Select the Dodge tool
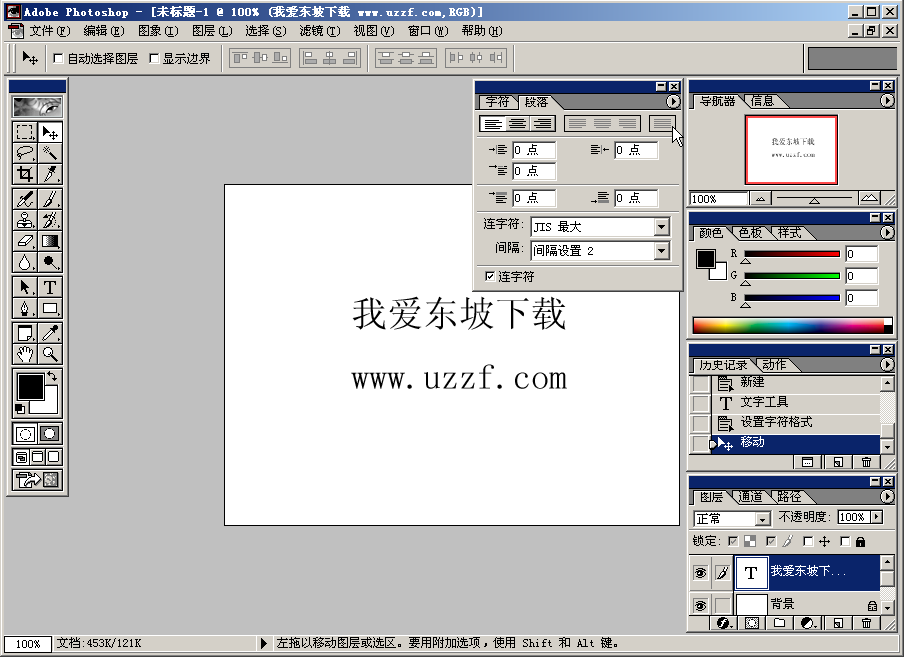 click(x=50, y=262)
